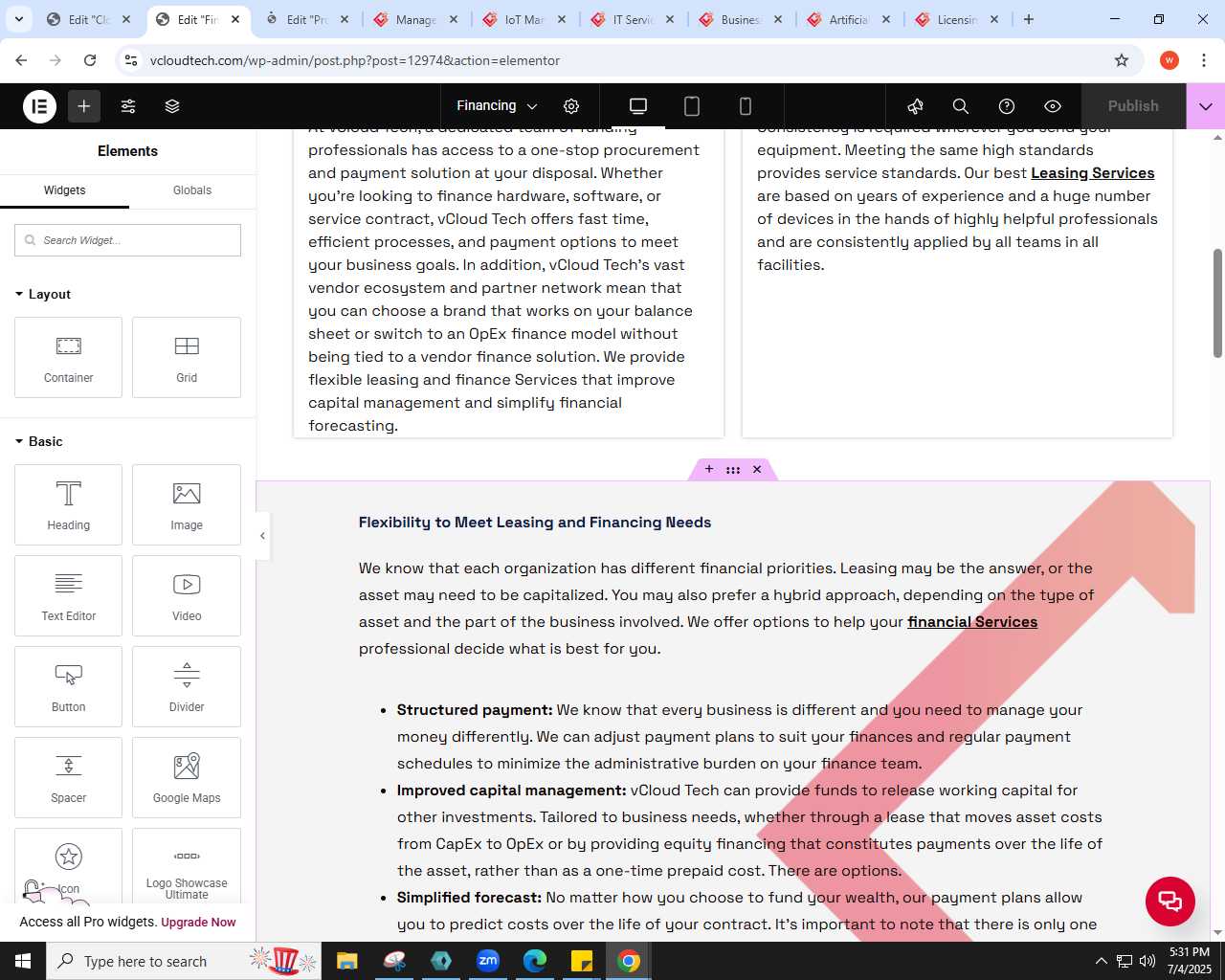This screenshot has width=1225, height=980.
Task: Select the Video widget
Action: click(187, 595)
